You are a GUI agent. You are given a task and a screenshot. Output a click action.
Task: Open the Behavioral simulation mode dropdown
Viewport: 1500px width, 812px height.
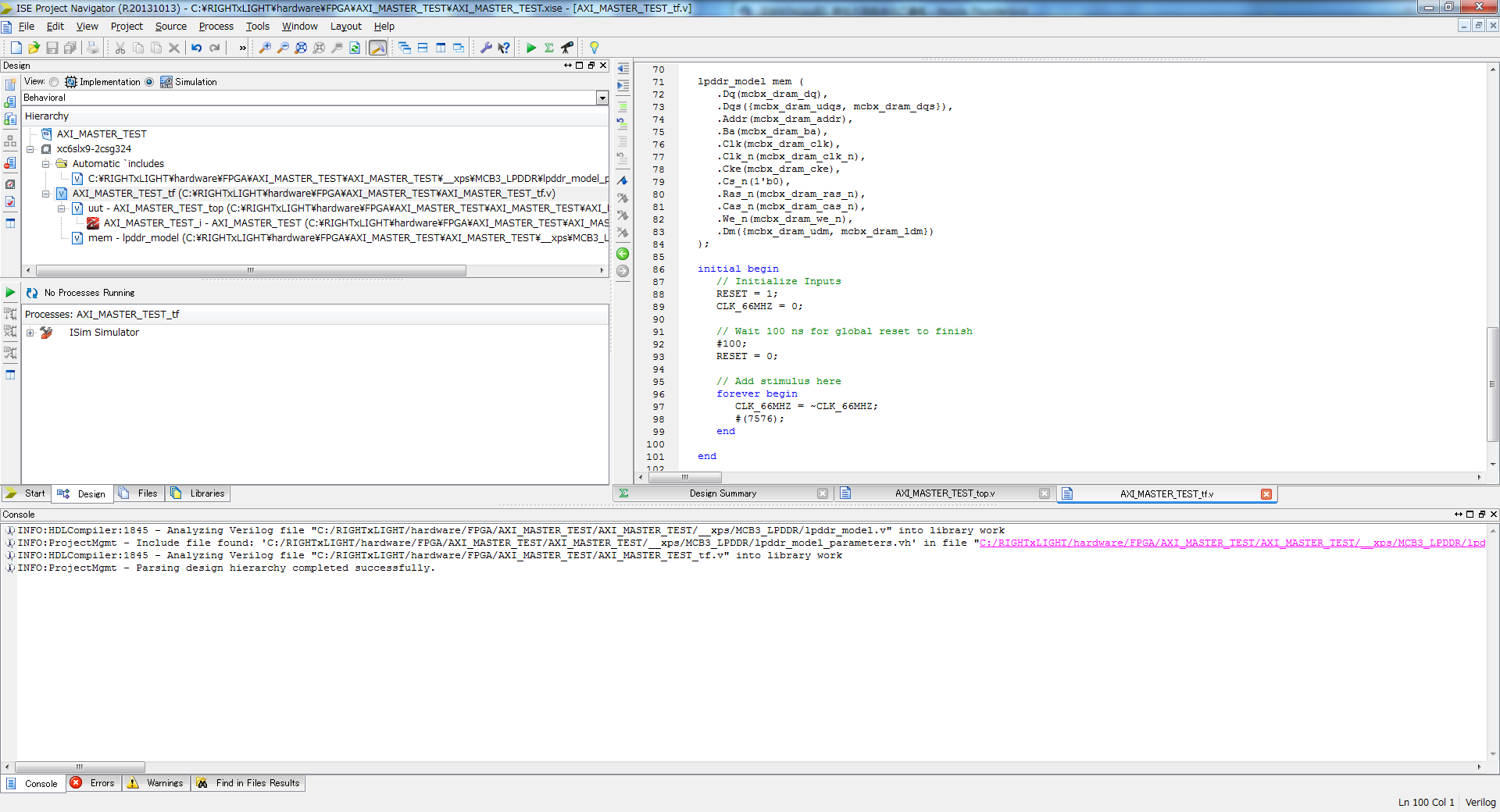click(x=602, y=98)
